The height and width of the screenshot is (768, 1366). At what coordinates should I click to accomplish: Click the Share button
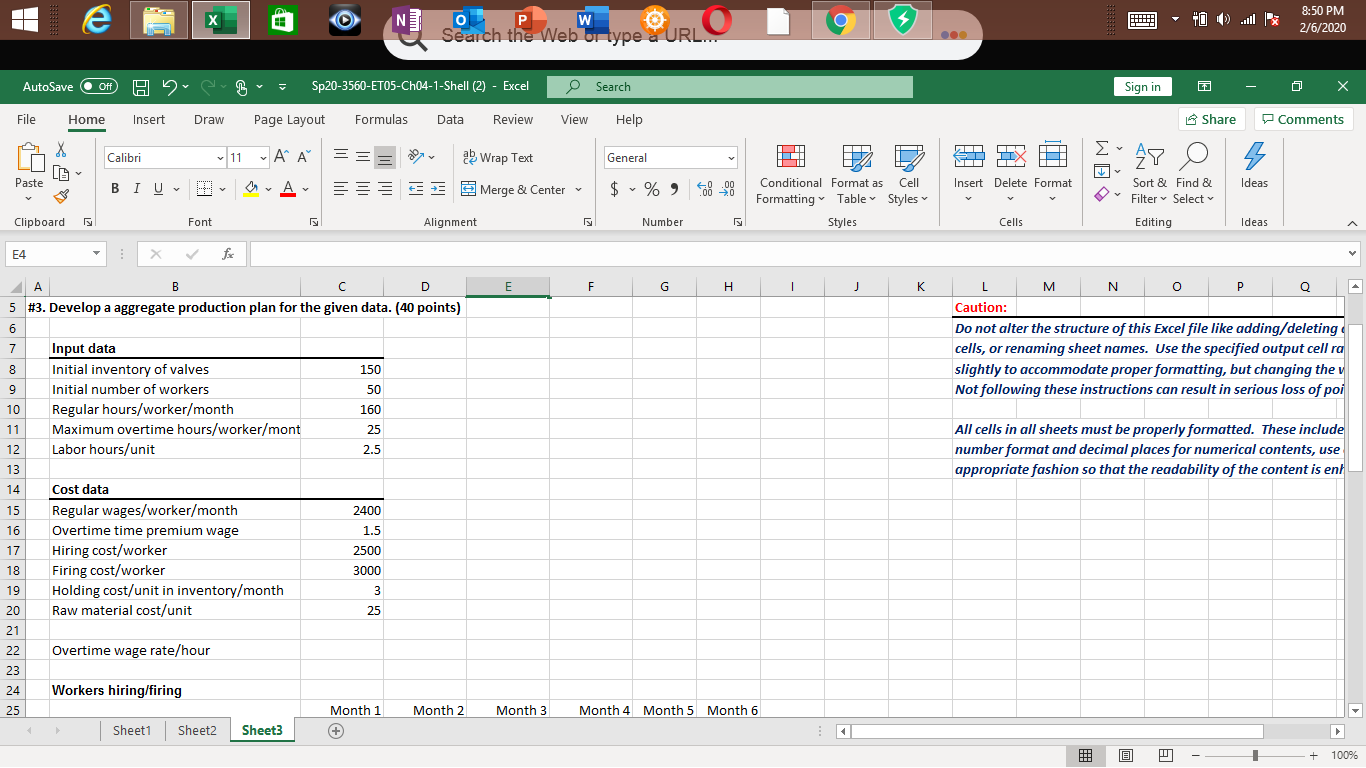[1211, 119]
